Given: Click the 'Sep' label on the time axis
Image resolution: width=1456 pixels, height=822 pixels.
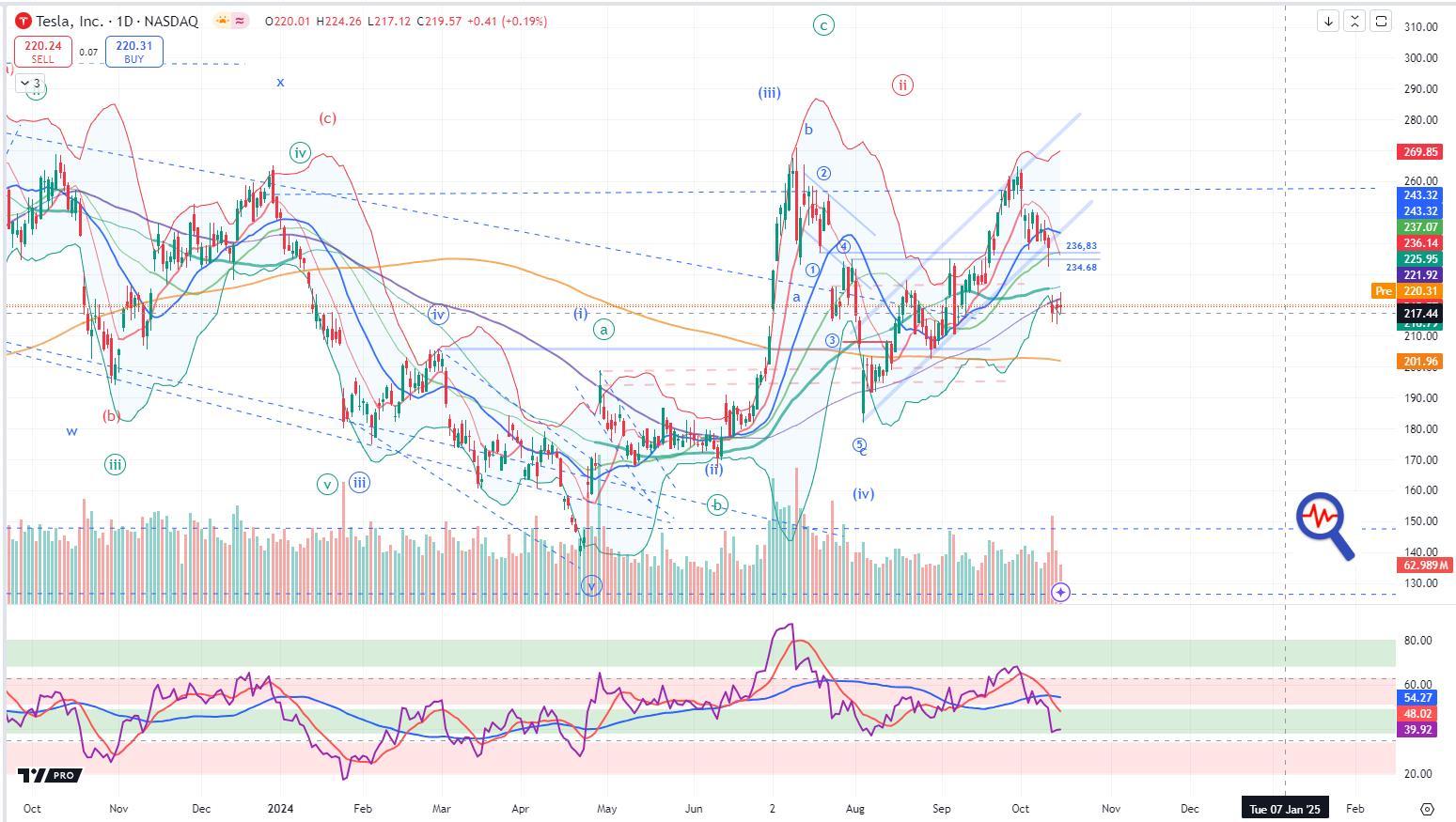Looking at the screenshot, I should [x=942, y=808].
